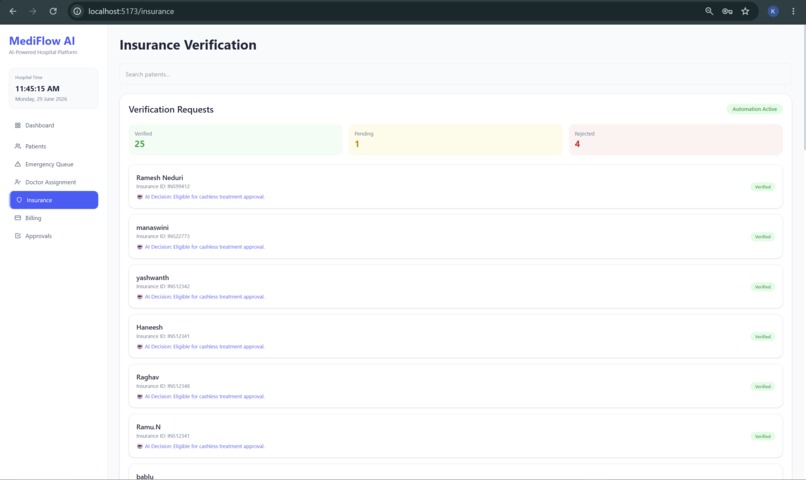This screenshot has width=806, height=480.
Task: Click the Raghav patient name
Action: coord(148,377)
